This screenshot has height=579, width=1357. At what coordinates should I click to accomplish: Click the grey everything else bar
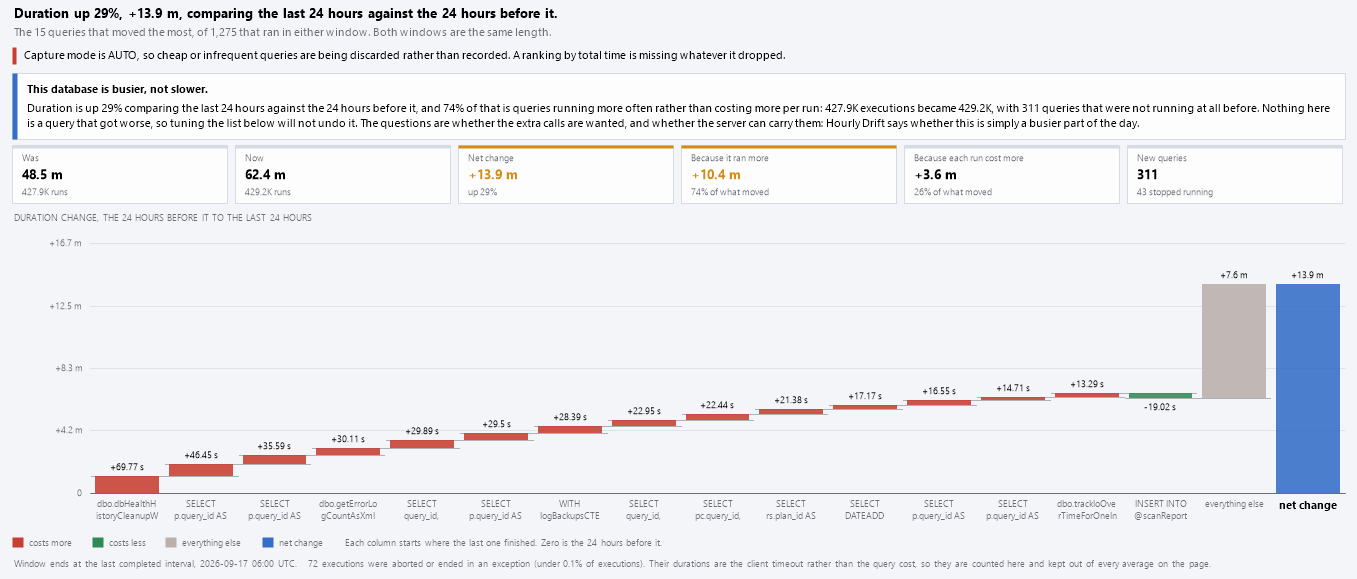(1234, 341)
